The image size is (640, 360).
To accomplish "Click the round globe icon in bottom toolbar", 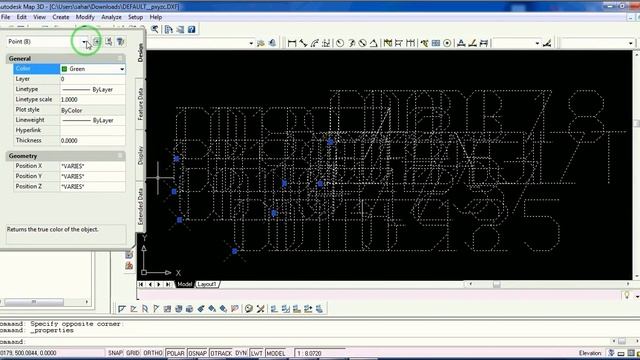I will 249,309.
